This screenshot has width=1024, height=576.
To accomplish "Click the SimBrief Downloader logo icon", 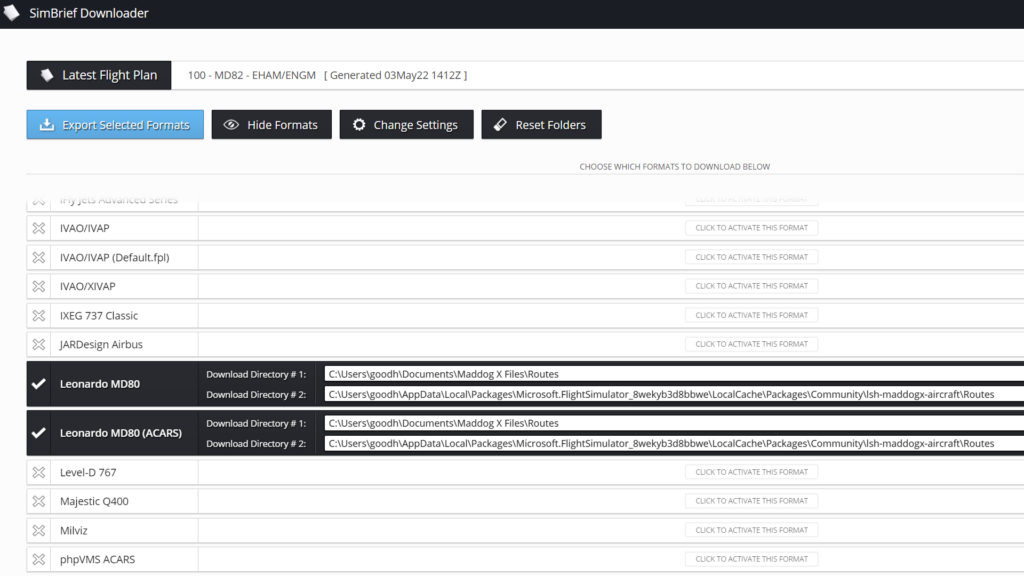I will [12, 13].
